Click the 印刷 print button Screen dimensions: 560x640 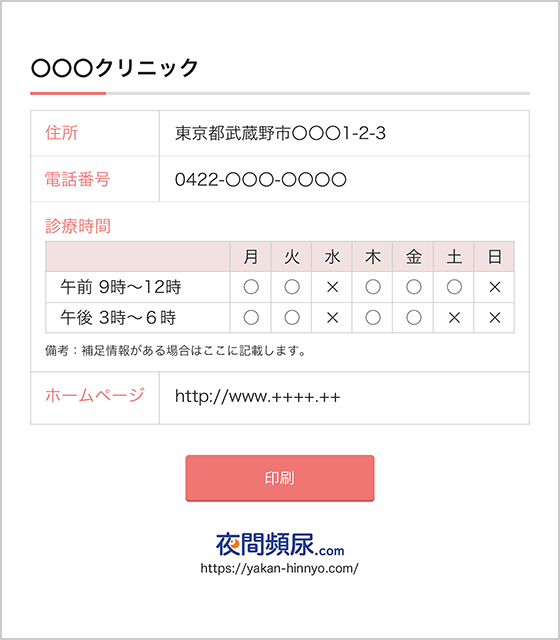click(x=280, y=478)
